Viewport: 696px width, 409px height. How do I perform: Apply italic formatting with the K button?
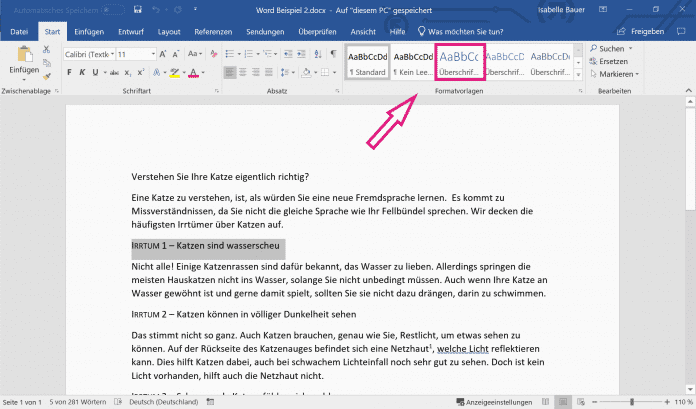click(x=81, y=72)
